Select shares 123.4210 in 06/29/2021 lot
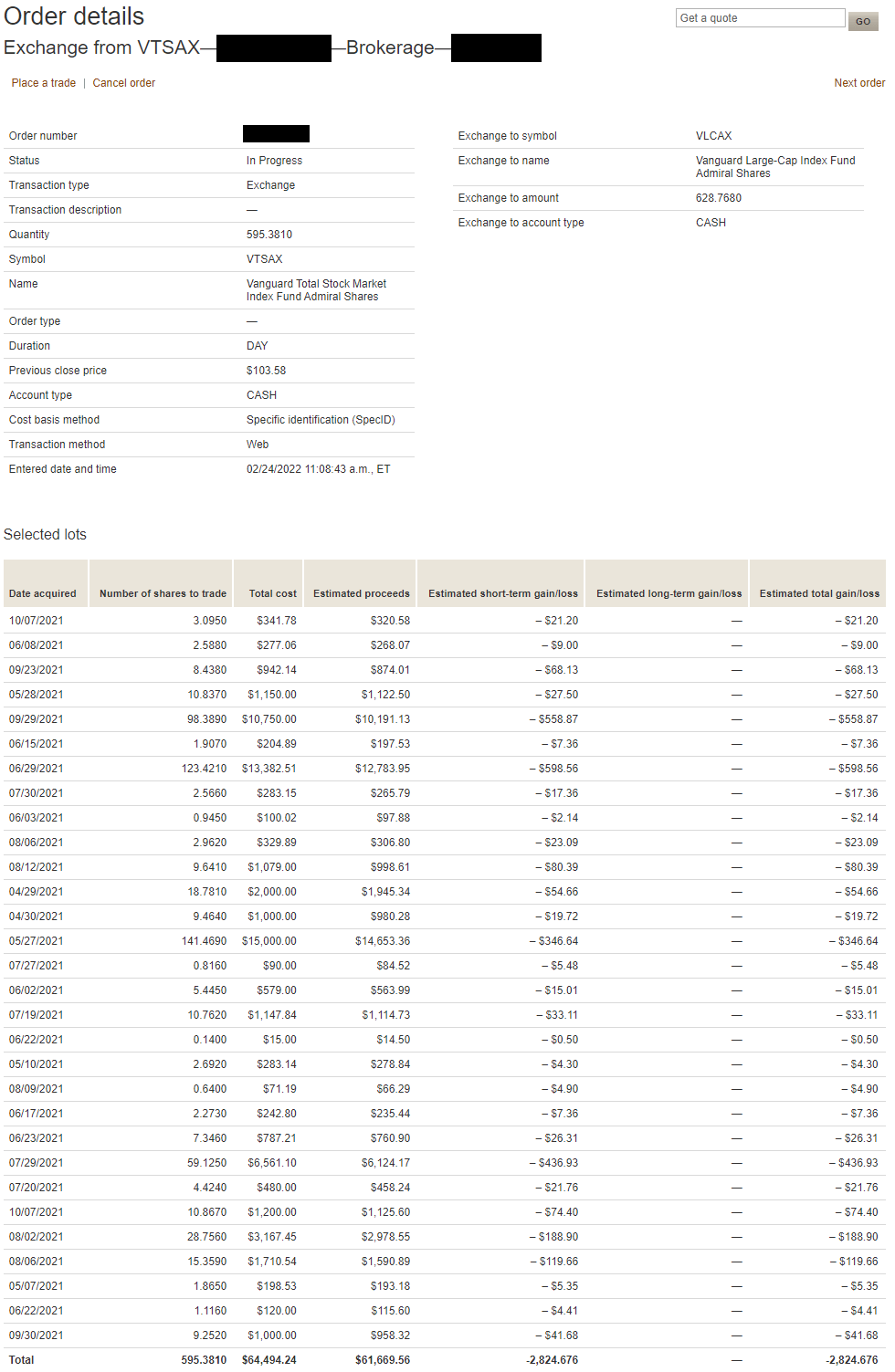Image resolution: width=895 pixels, height=1372 pixels. tap(205, 769)
